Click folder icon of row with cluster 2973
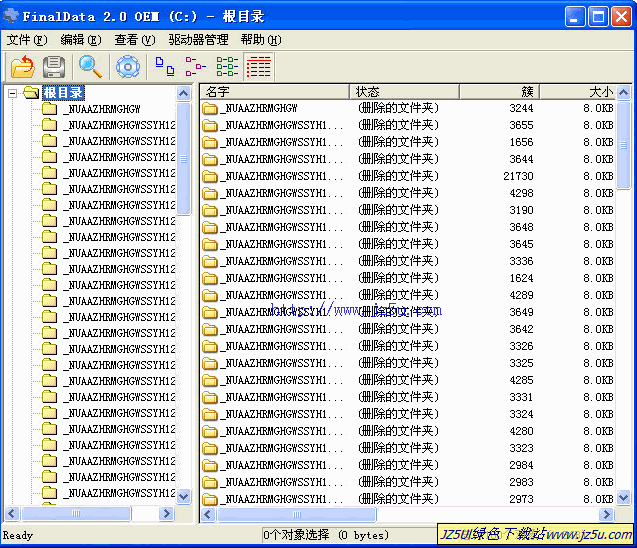Viewport: 637px width, 548px height. click(x=210, y=499)
